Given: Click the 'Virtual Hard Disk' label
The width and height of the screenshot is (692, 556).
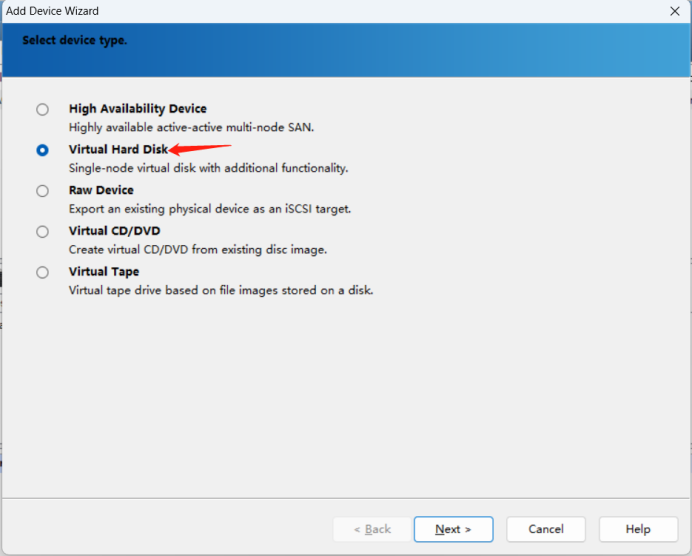Looking at the screenshot, I should pos(118,149).
